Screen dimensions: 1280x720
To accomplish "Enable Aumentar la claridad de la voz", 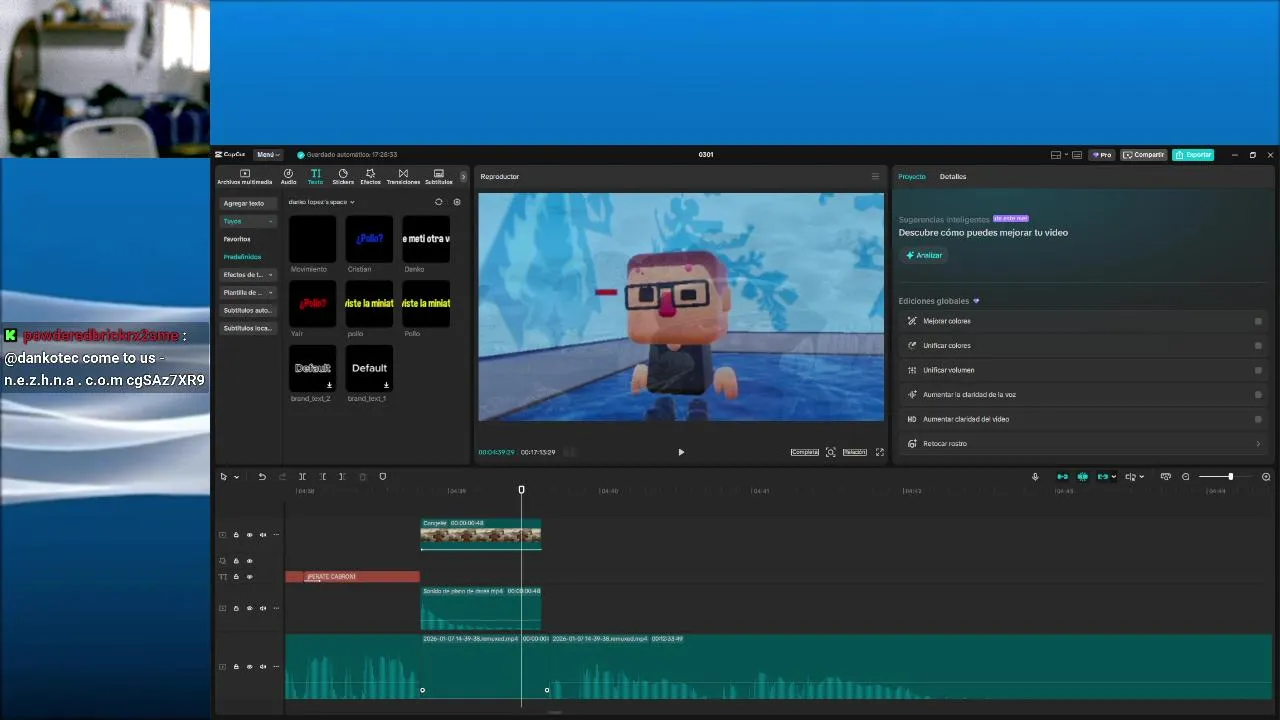I will tap(1258, 395).
